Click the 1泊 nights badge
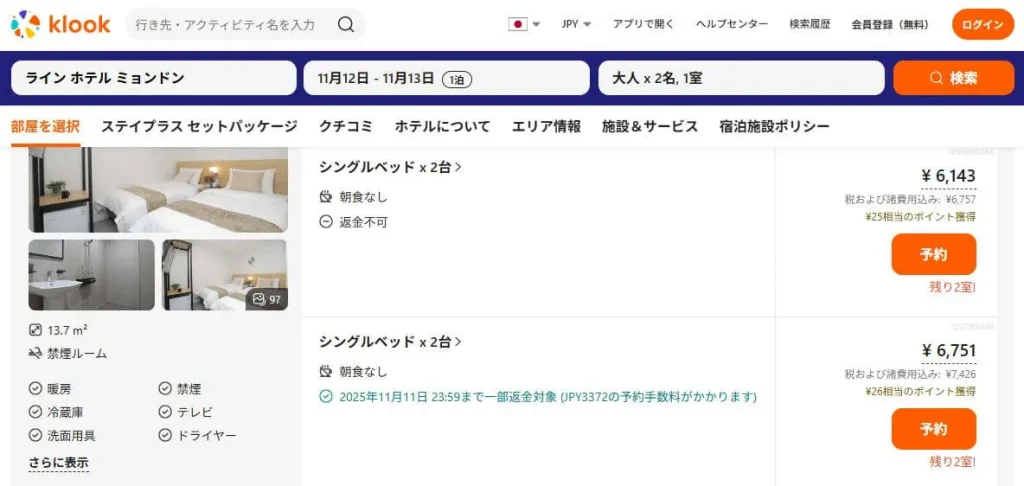1024x486 pixels. click(x=457, y=80)
